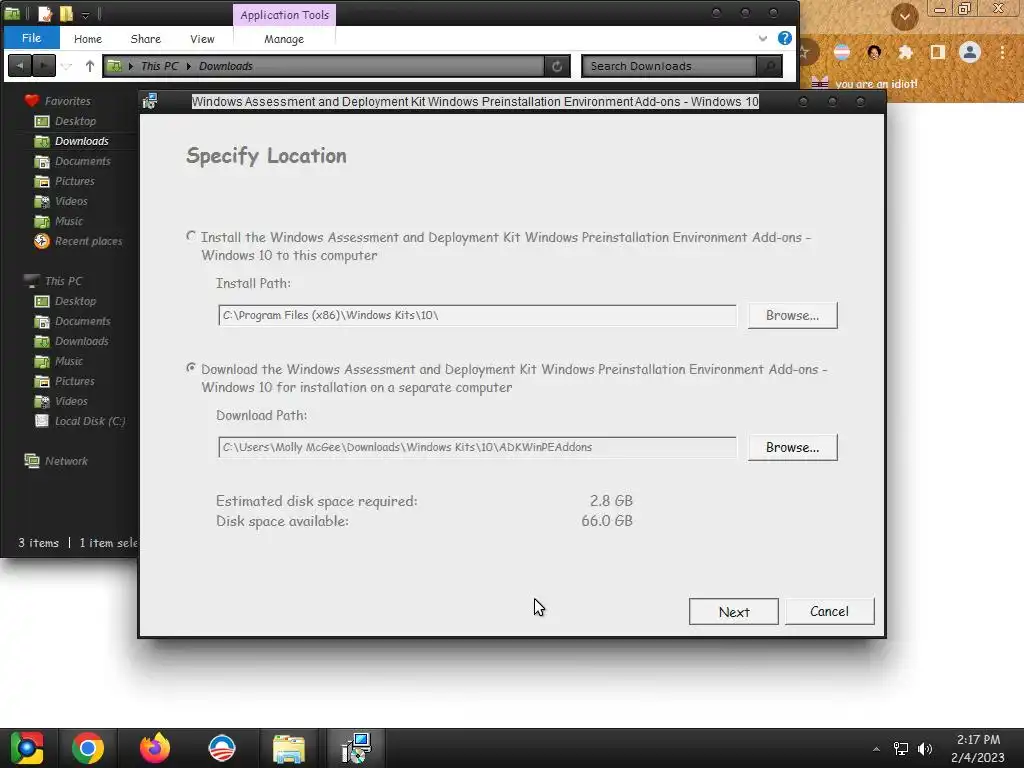
Task: Click the network icon in system tray
Action: coord(901,749)
